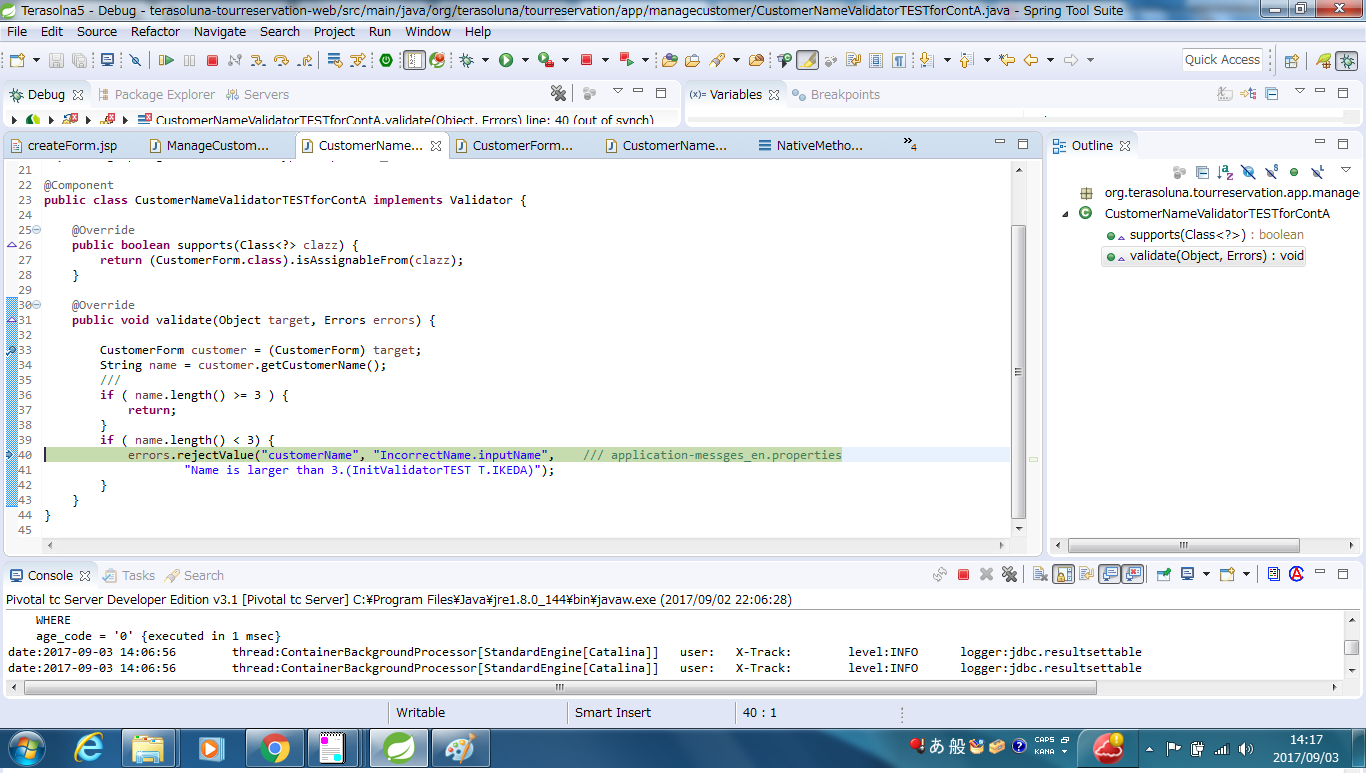Click the Clear Console icon
This screenshot has height=773, width=1366.
point(1040,575)
